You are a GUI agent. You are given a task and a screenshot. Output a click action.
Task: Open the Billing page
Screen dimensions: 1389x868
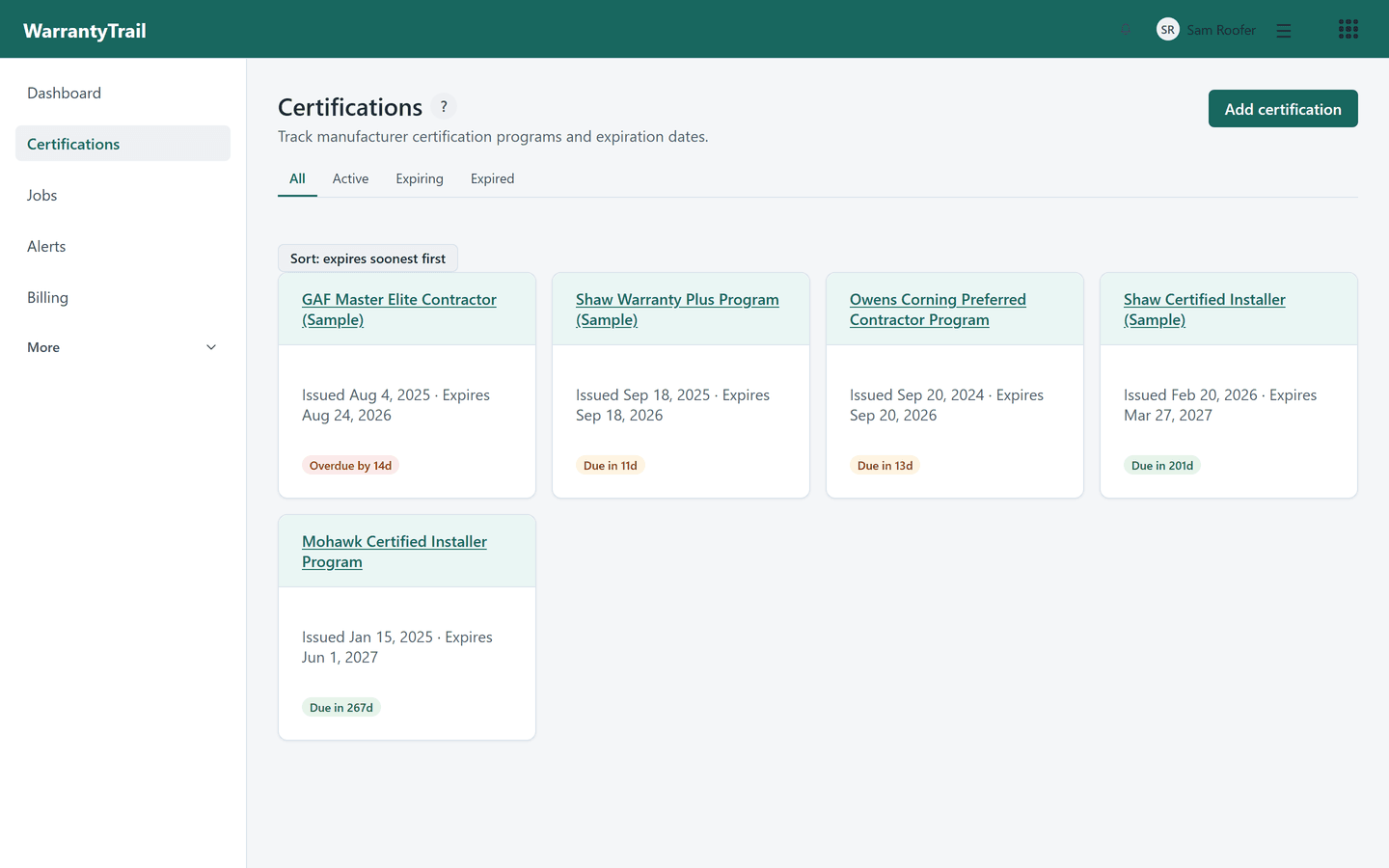123,297
